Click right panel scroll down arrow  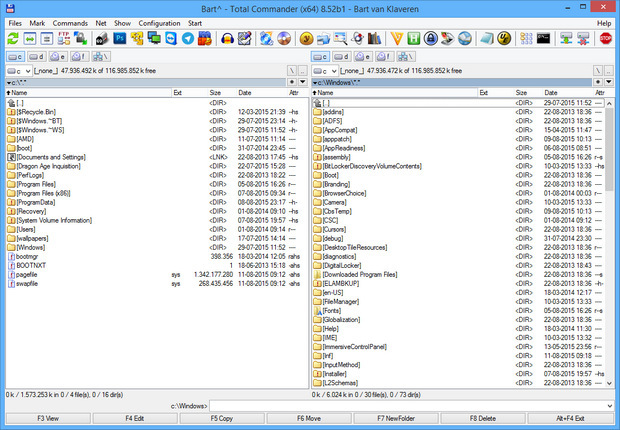[609, 383]
